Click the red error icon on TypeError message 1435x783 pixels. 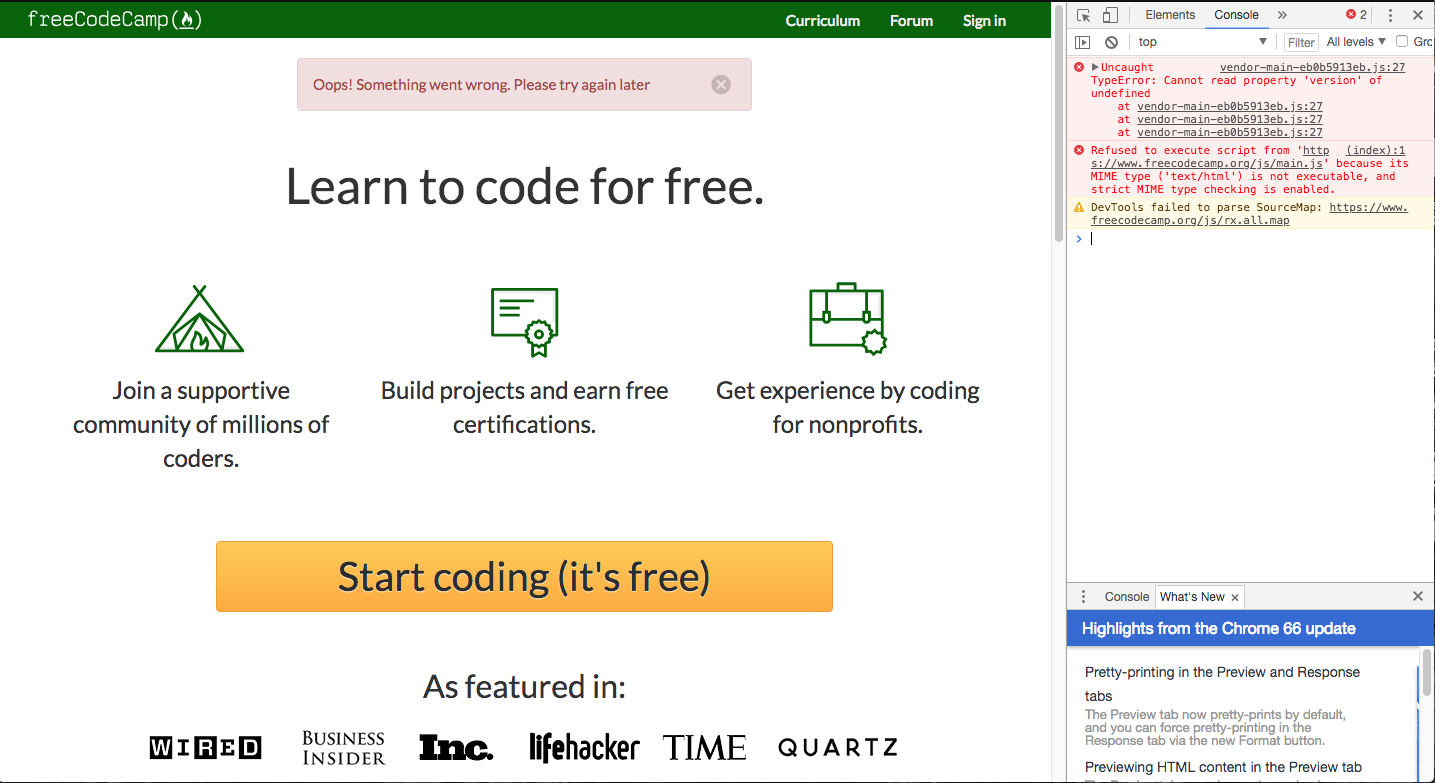pyautogui.click(x=1078, y=66)
